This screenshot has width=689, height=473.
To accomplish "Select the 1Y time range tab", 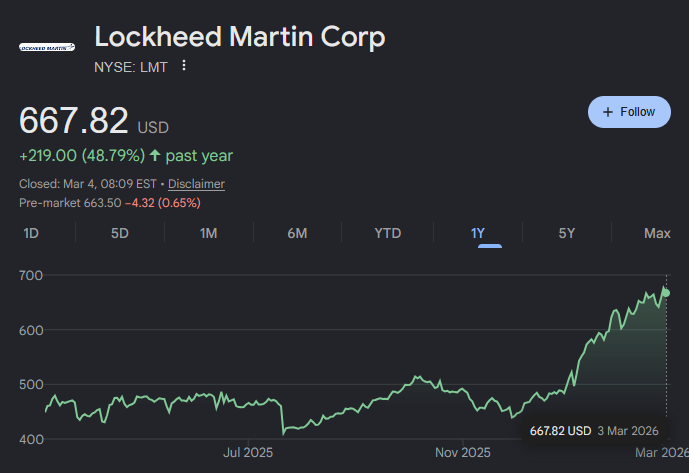I will coord(478,233).
